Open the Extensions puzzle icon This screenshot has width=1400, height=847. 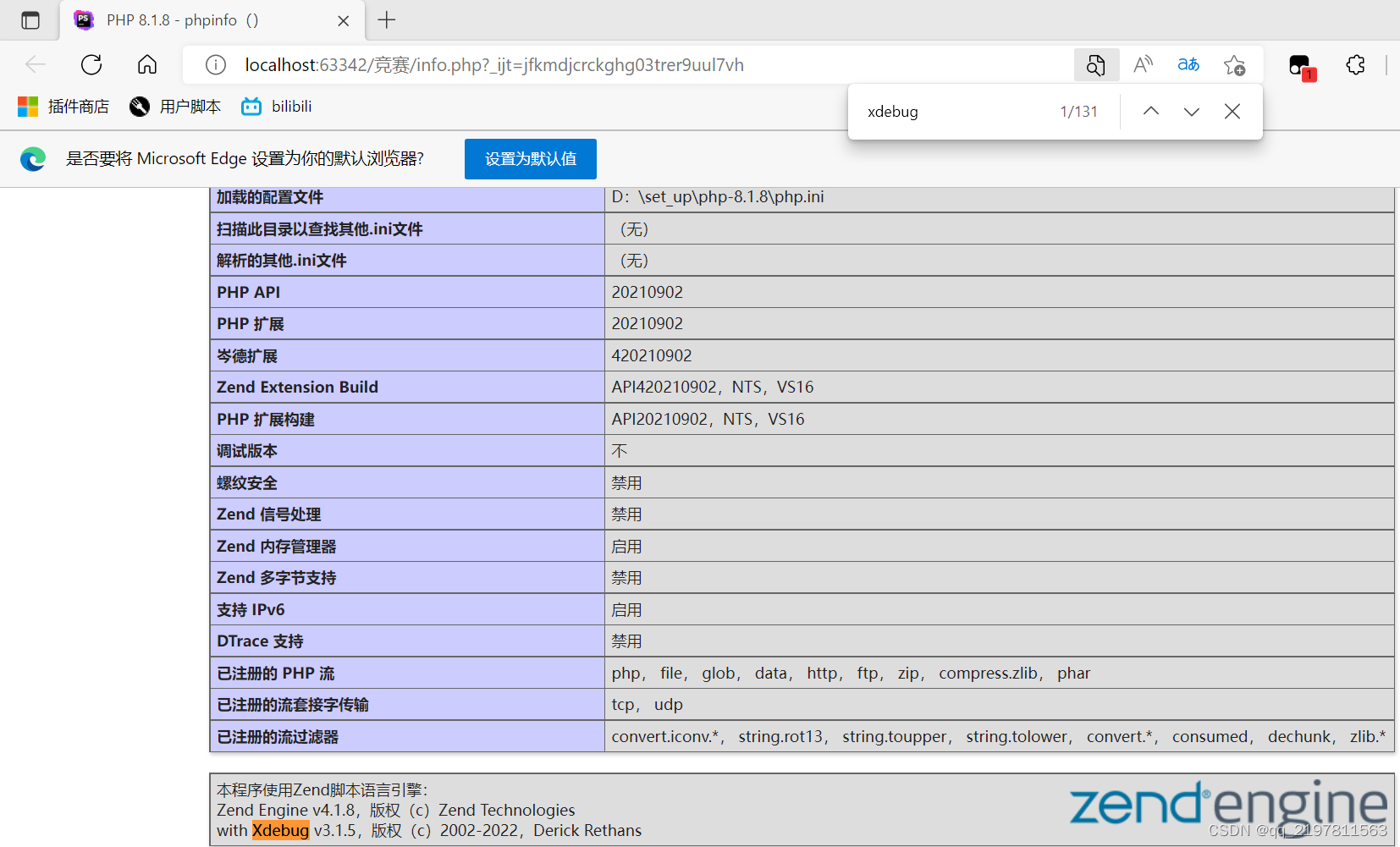point(1356,64)
